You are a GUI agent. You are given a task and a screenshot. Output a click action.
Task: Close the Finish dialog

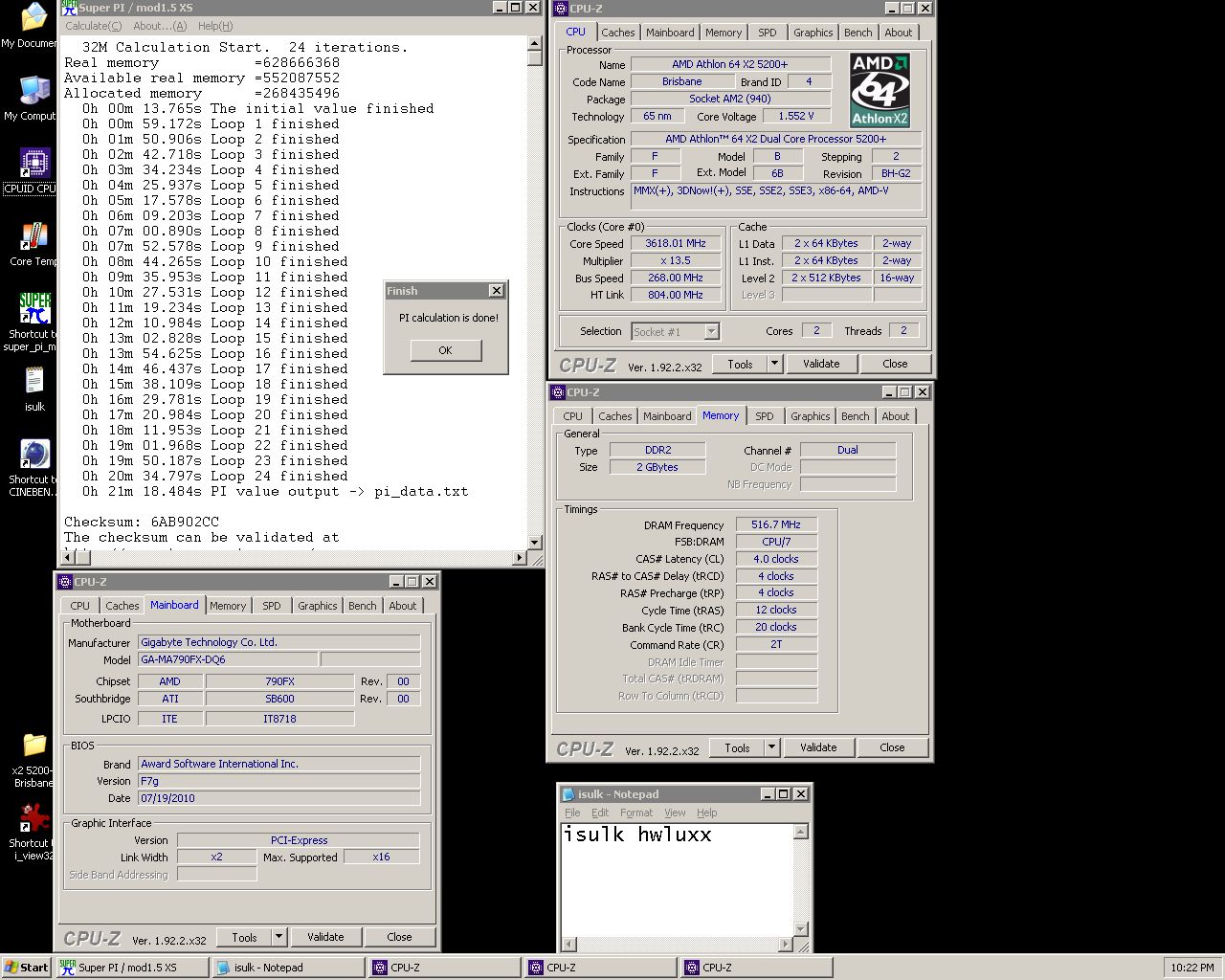click(x=496, y=291)
